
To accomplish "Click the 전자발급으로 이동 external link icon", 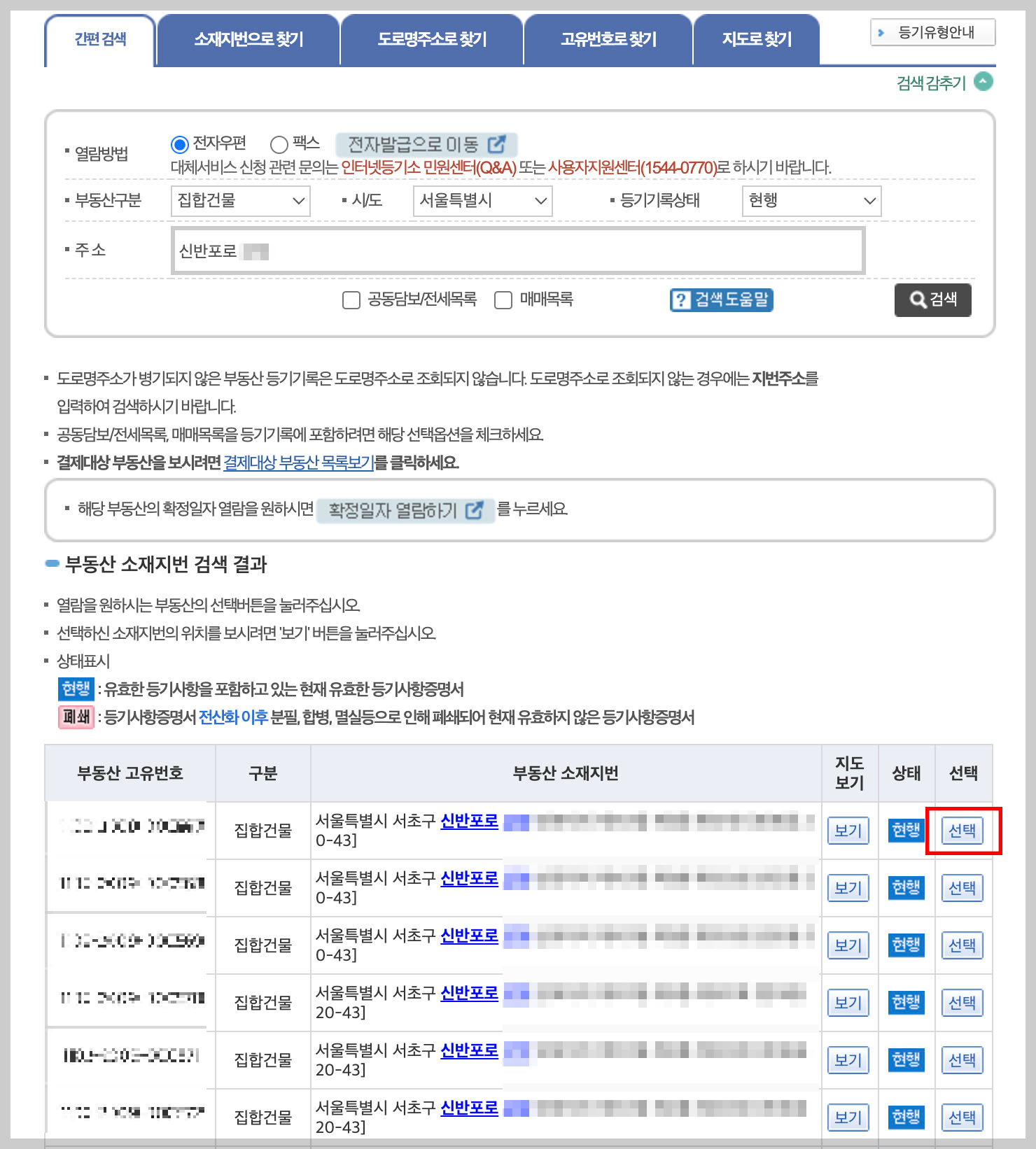I will (x=496, y=144).
